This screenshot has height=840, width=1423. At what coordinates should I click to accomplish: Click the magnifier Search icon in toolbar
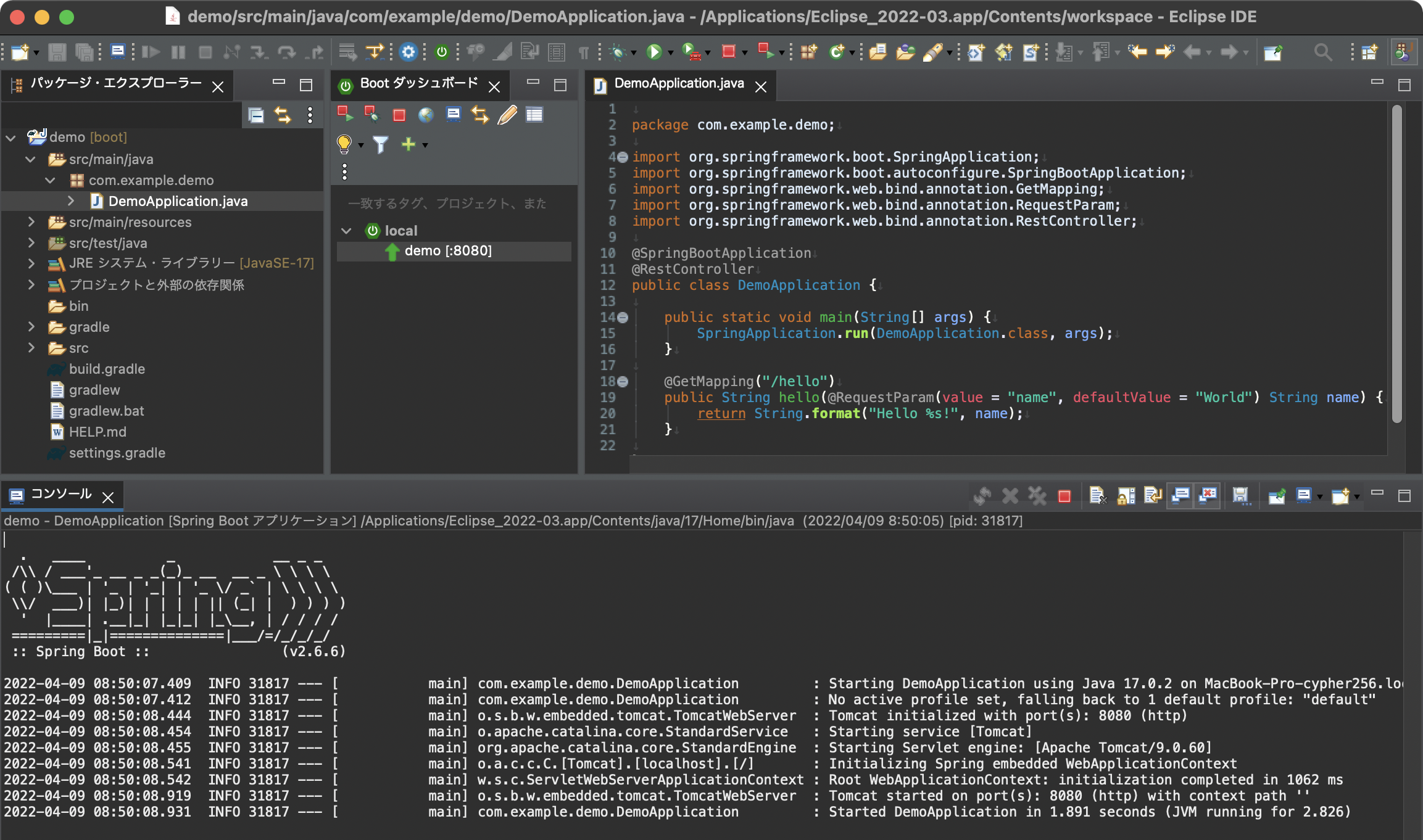tap(1322, 52)
